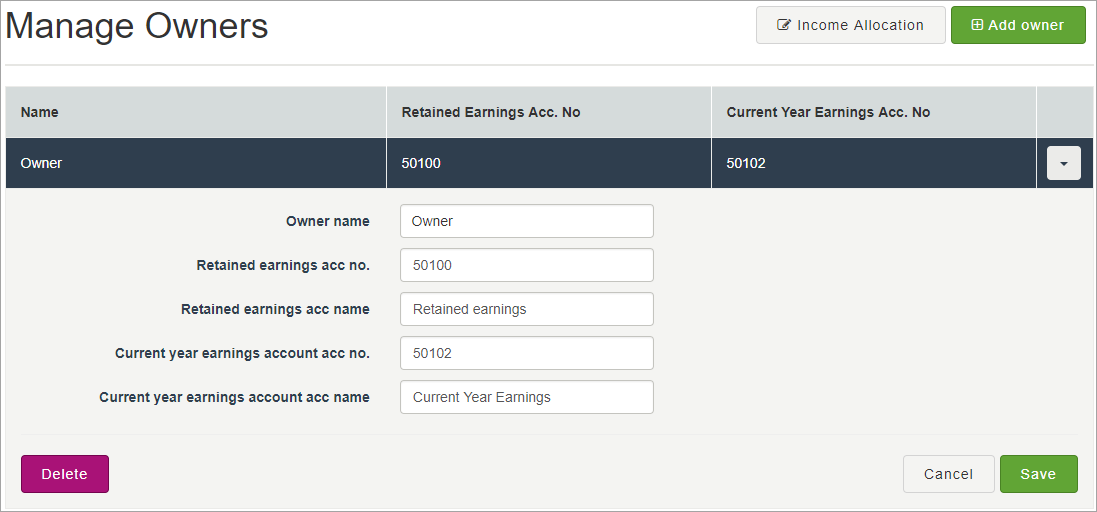Click the 'Retained earnings acc name' label
The height and width of the screenshot is (512, 1097).
point(275,309)
